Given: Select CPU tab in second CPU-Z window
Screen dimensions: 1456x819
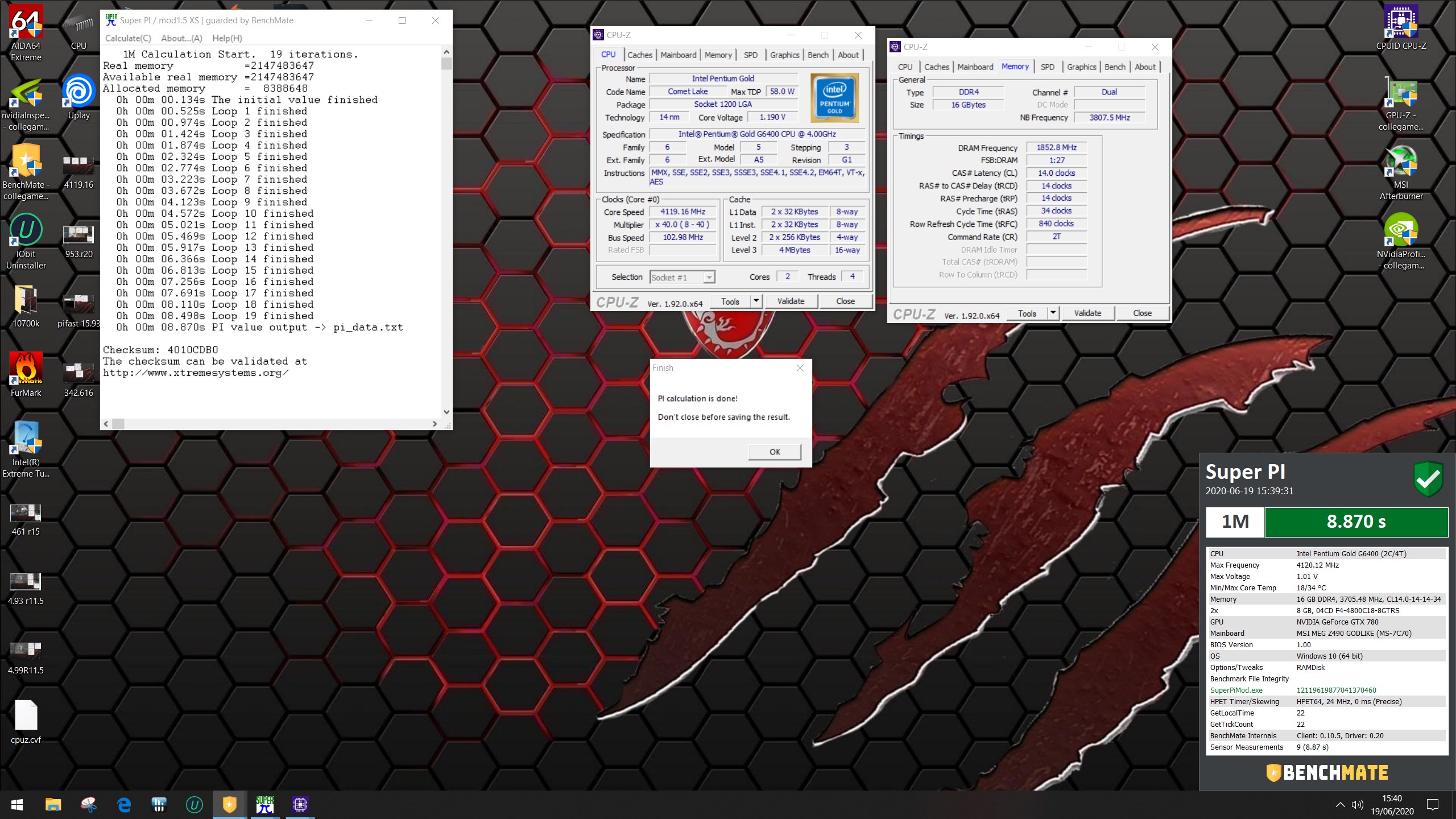Looking at the screenshot, I should tap(905, 67).
